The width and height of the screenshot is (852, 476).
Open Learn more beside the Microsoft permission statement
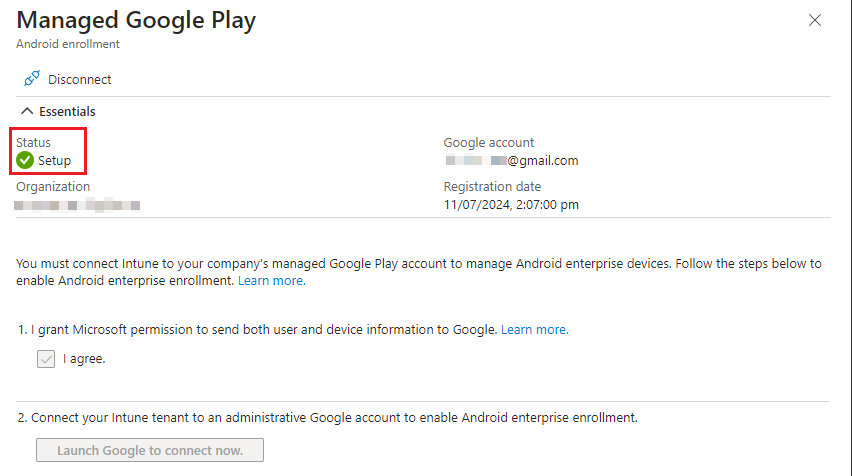534,329
